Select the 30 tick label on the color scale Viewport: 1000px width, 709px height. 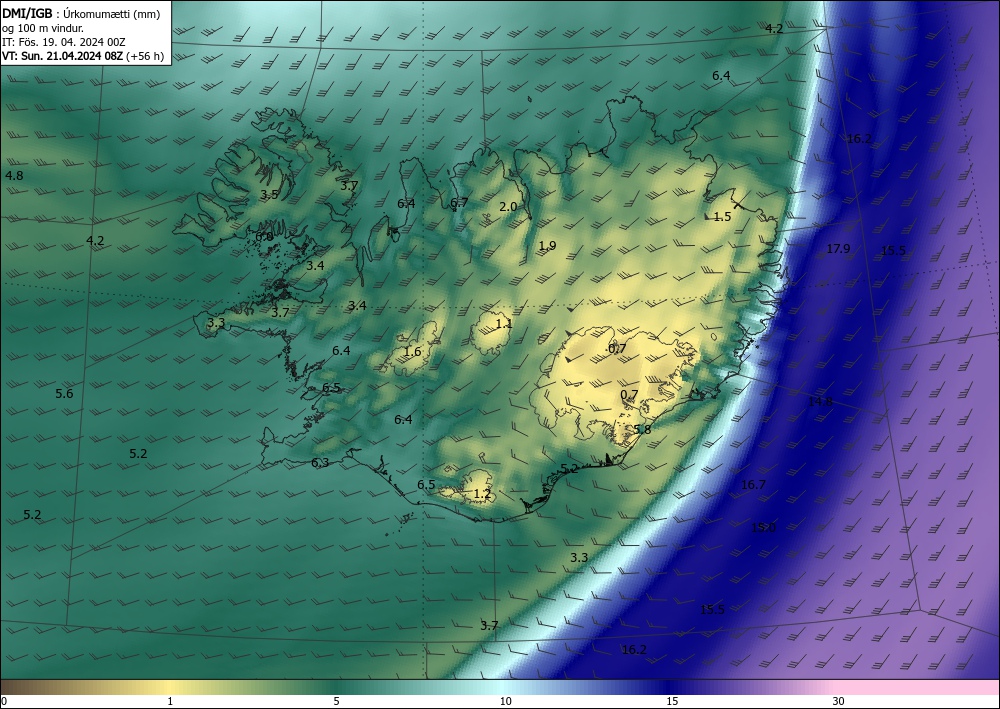[x=839, y=701]
